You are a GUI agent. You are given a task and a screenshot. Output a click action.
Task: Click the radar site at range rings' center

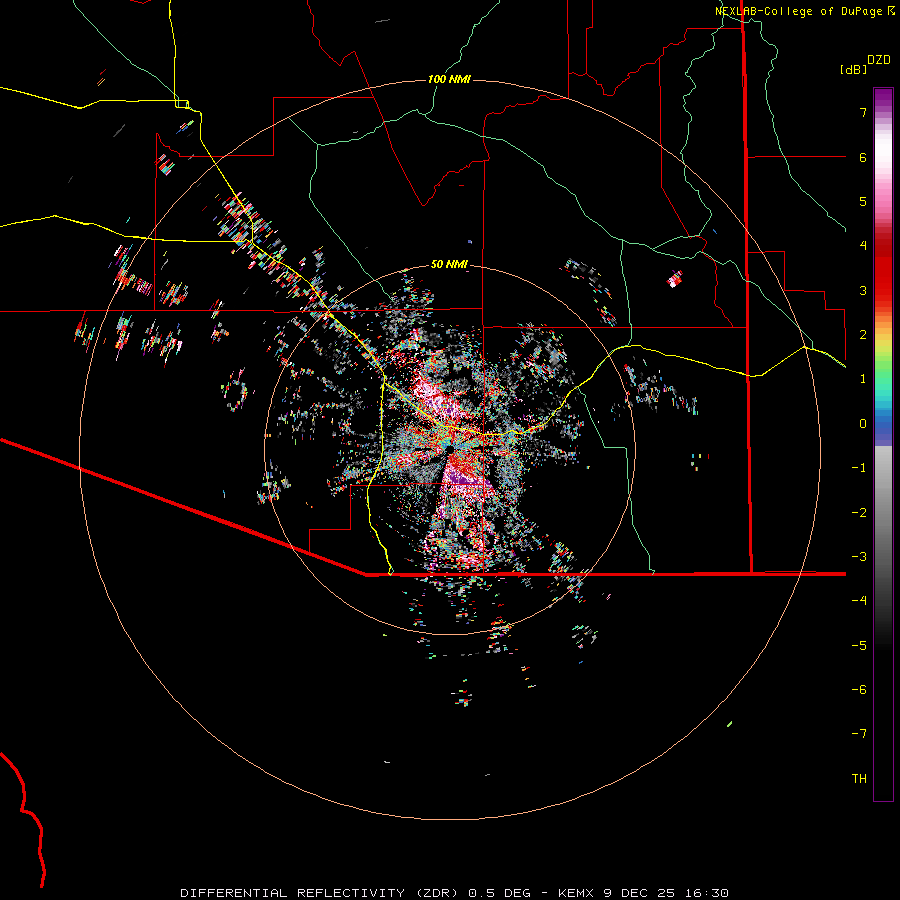point(450,449)
